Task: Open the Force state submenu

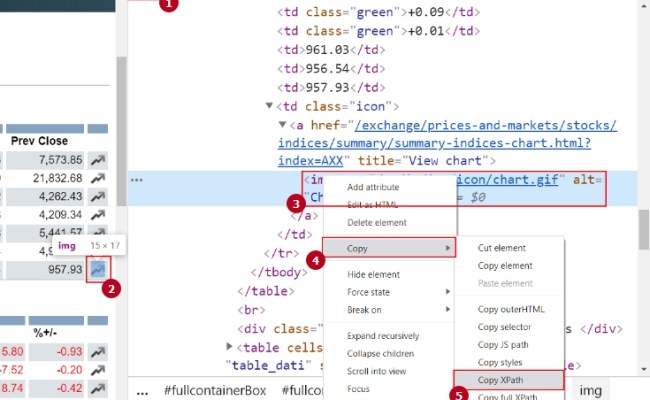Action: [x=389, y=292]
